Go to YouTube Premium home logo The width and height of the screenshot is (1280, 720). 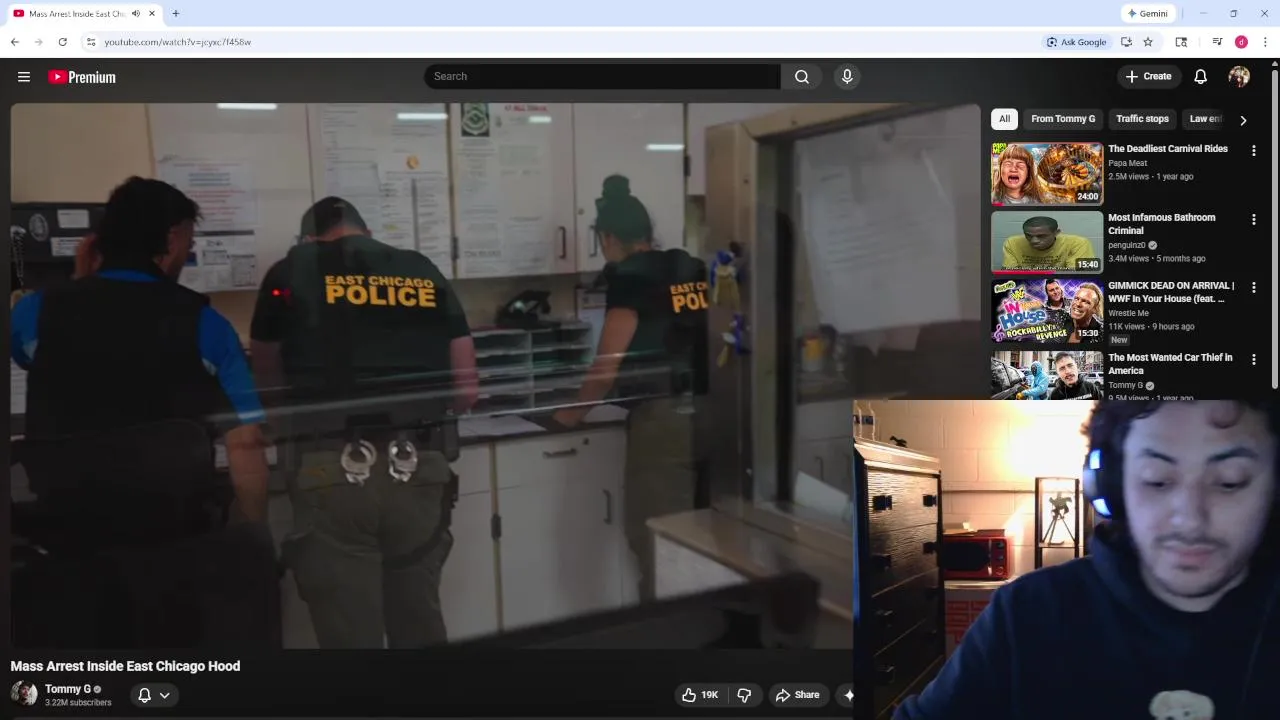(82, 77)
